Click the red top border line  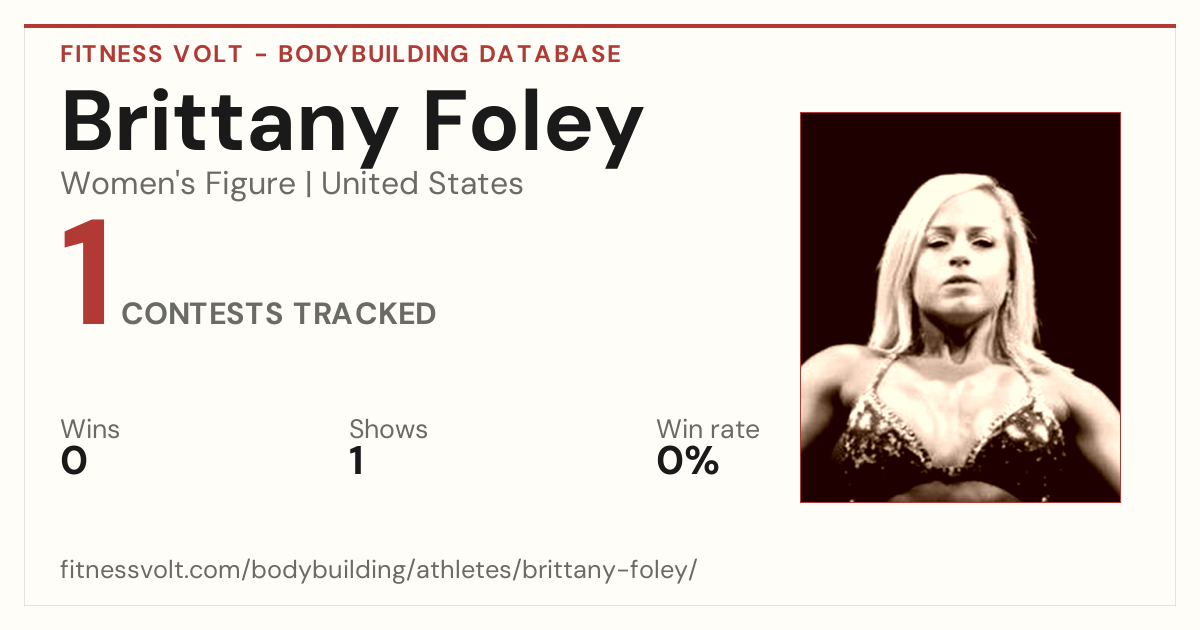pyautogui.click(x=600, y=26)
